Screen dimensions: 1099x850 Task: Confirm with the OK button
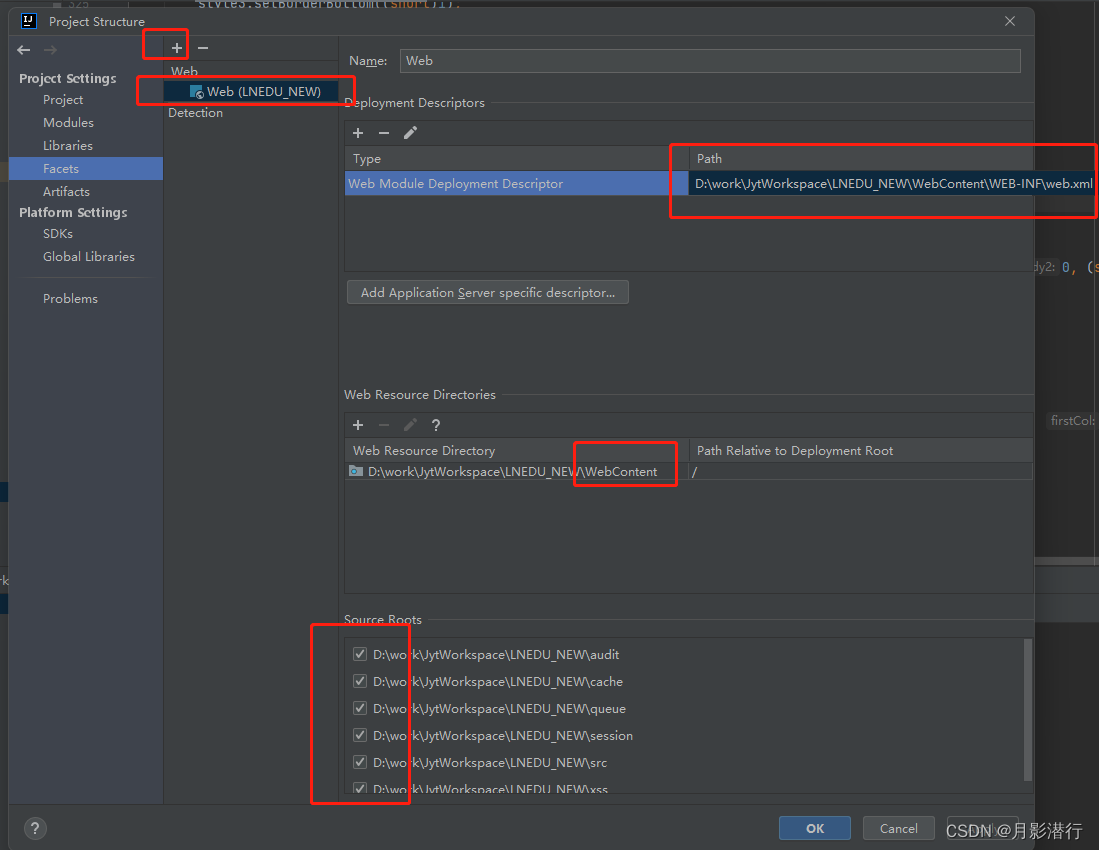tap(815, 828)
